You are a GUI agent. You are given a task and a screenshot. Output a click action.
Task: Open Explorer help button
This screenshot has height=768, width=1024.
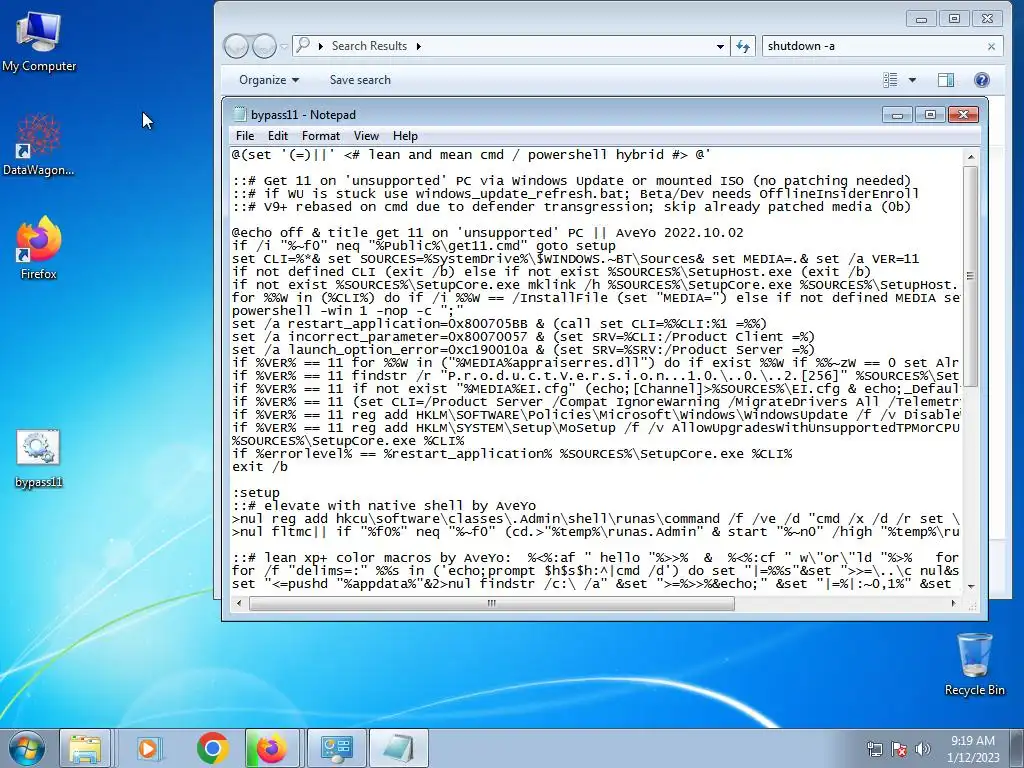(x=982, y=80)
